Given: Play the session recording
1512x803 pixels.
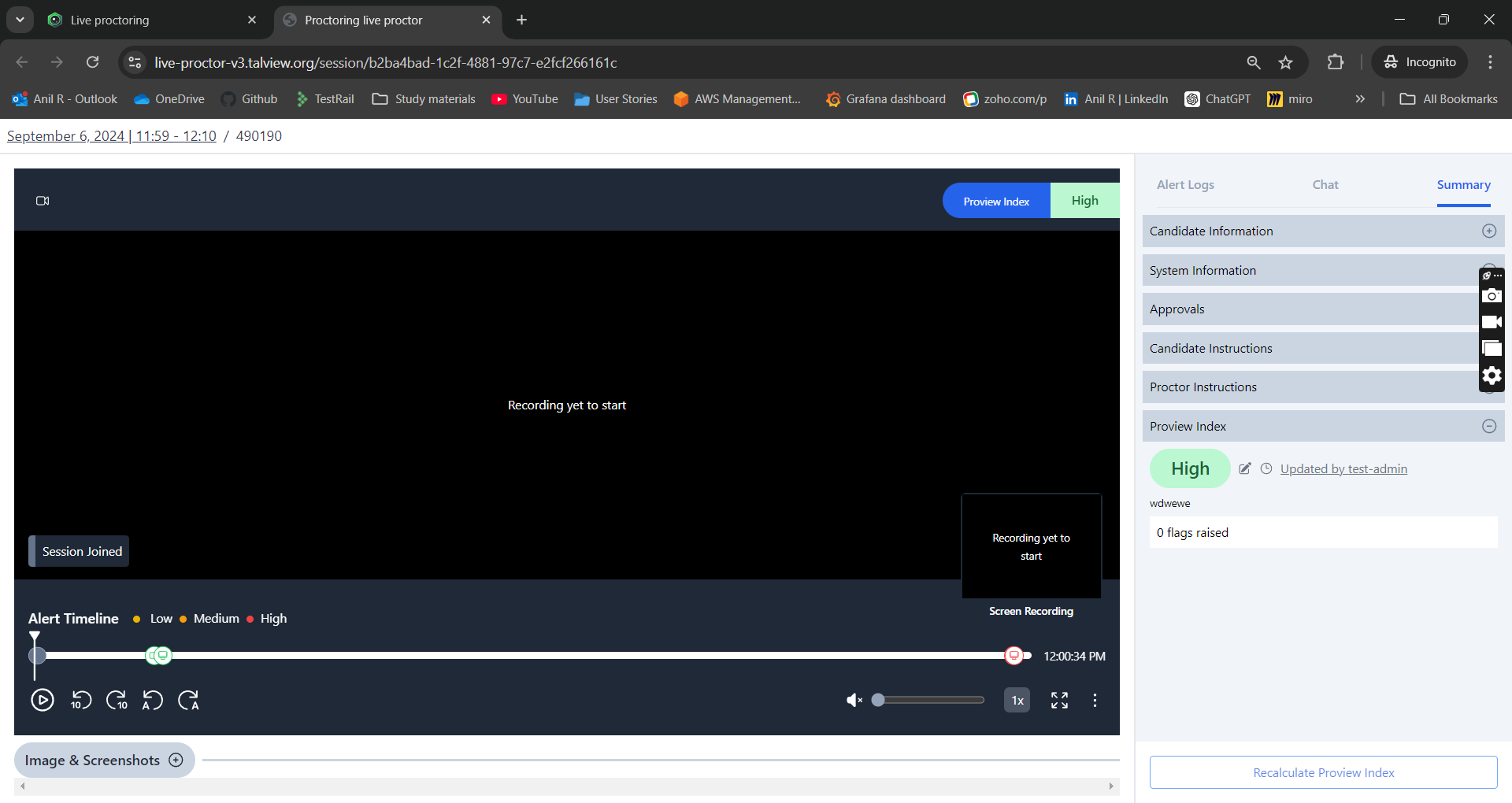Looking at the screenshot, I should coord(43,700).
